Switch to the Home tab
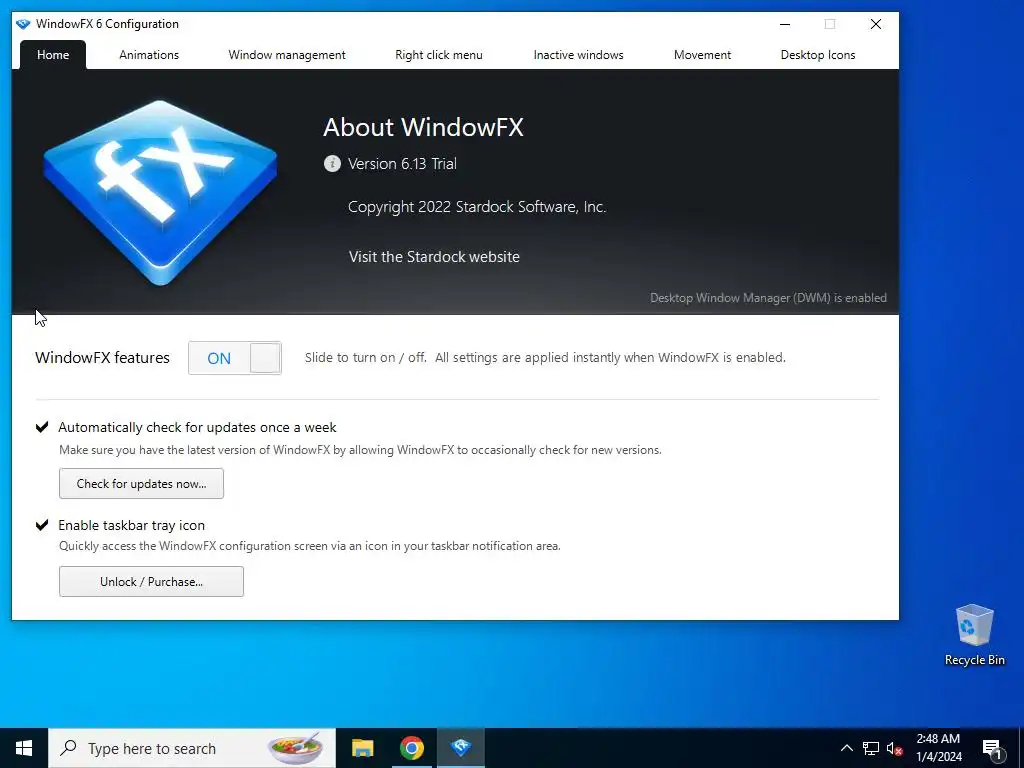Screen dimensions: 1024x768 [53, 55]
